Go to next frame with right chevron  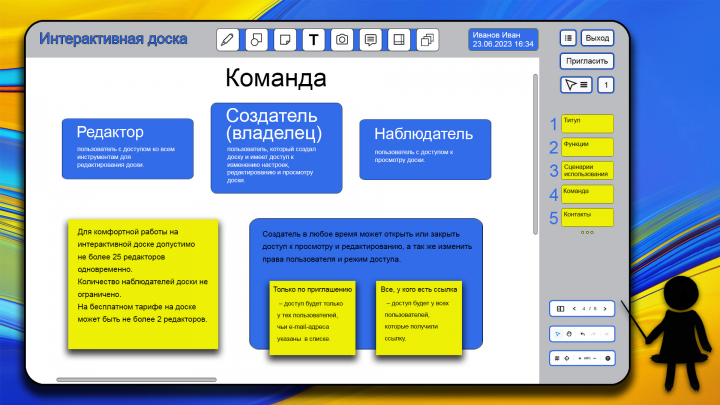pyautogui.click(x=605, y=309)
